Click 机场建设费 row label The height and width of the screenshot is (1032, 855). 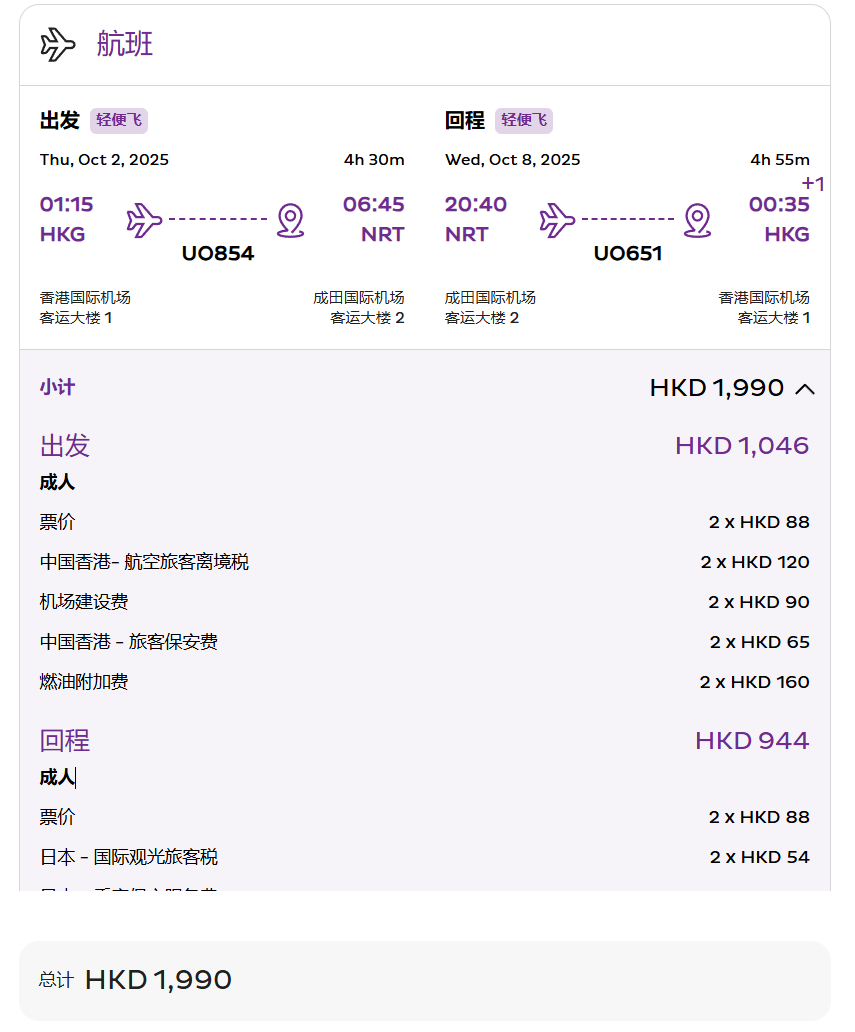[84, 602]
